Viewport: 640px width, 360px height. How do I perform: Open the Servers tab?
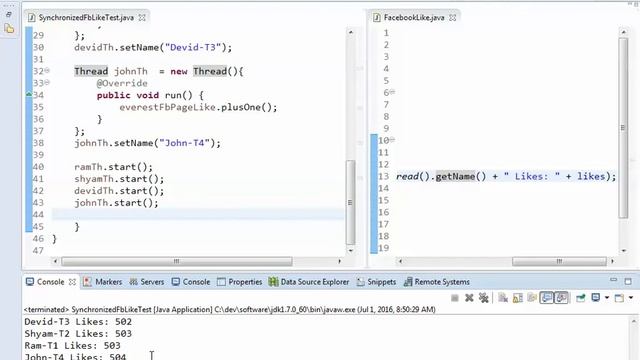(147, 282)
